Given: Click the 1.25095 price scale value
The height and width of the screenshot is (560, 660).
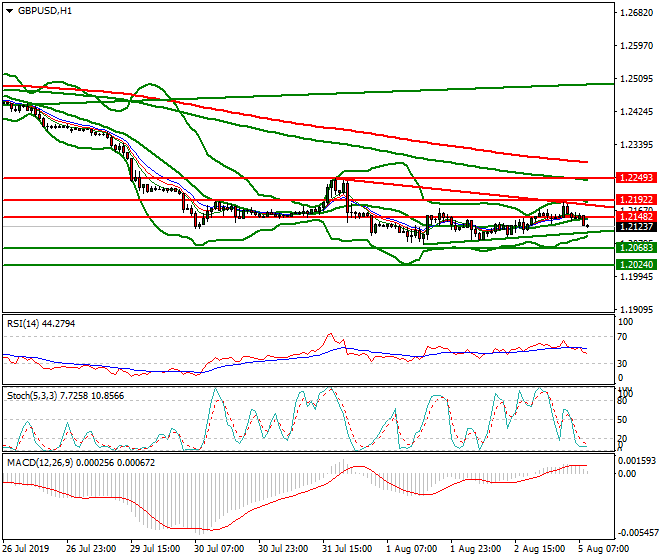Looking at the screenshot, I should coord(637,79).
